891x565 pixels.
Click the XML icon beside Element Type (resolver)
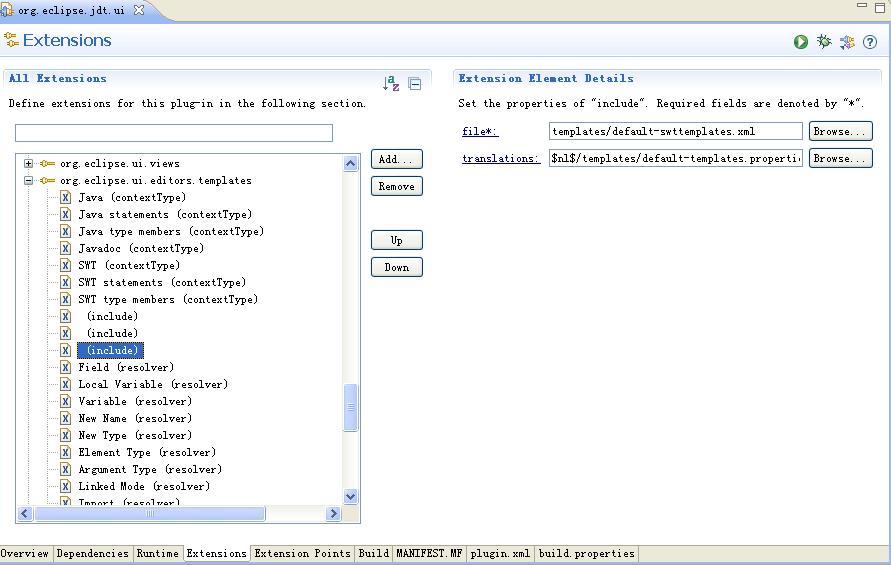(66, 452)
